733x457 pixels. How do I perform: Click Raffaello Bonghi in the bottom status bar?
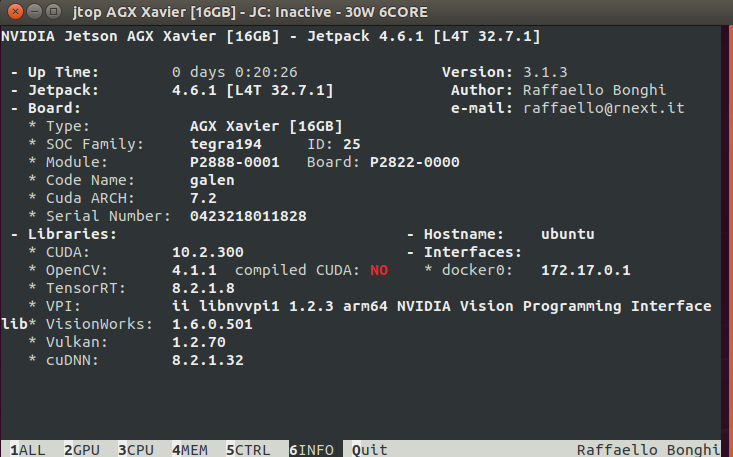pyautogui.click(x=647, y=449)
